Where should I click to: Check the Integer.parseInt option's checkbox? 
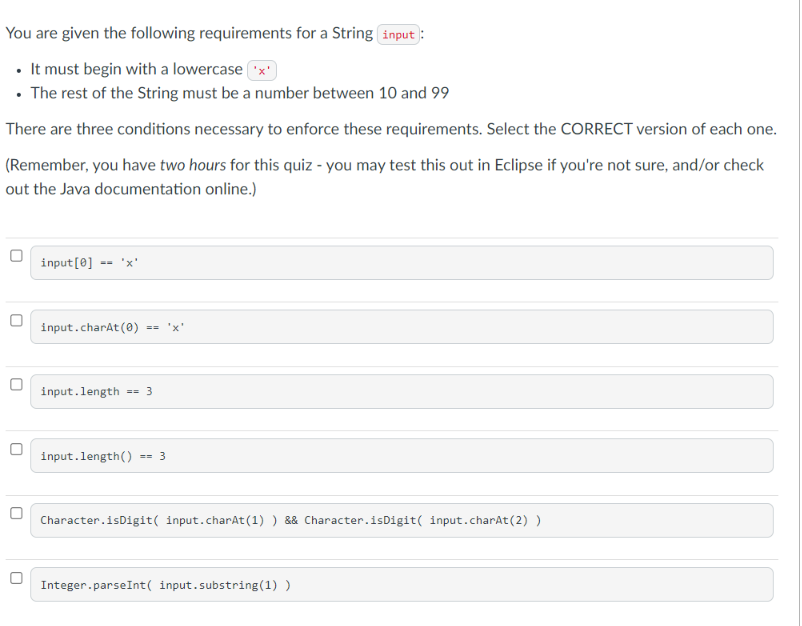click(x=15, y=577)
